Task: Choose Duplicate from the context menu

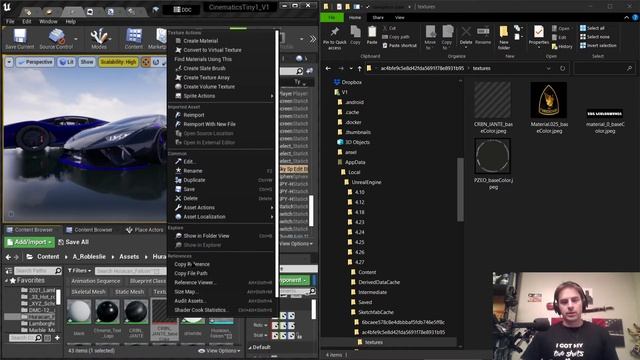Action: tap(194, 180)
